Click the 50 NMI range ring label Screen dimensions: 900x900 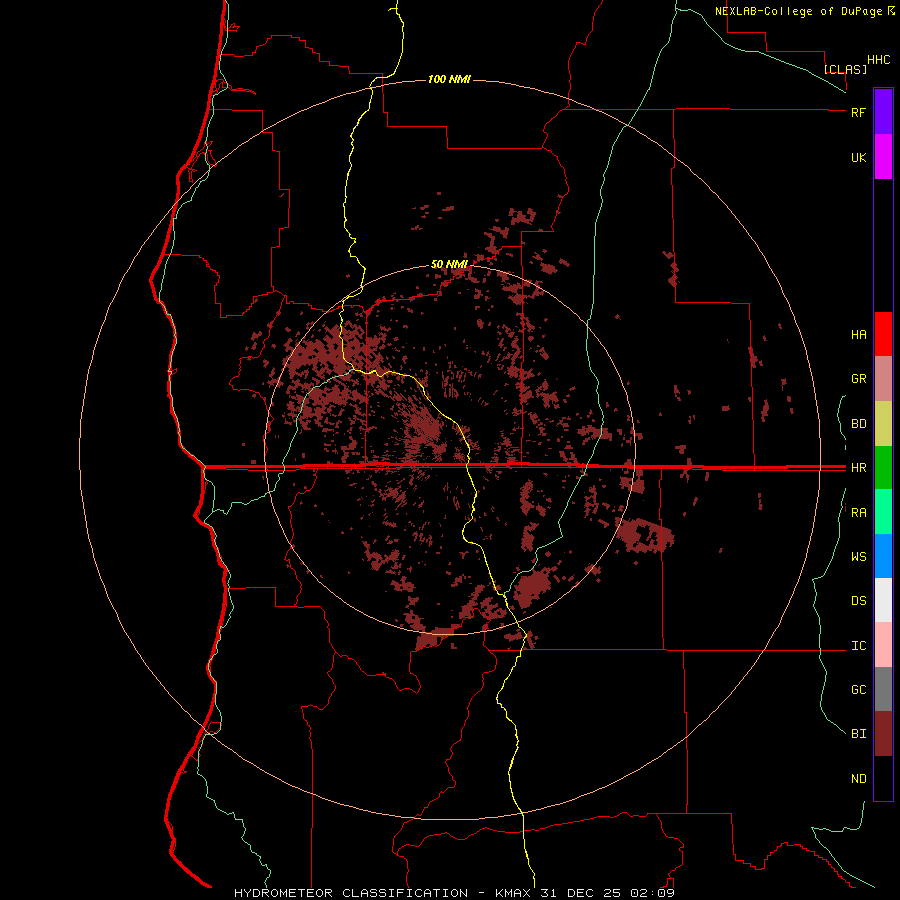tap(449, 264)
